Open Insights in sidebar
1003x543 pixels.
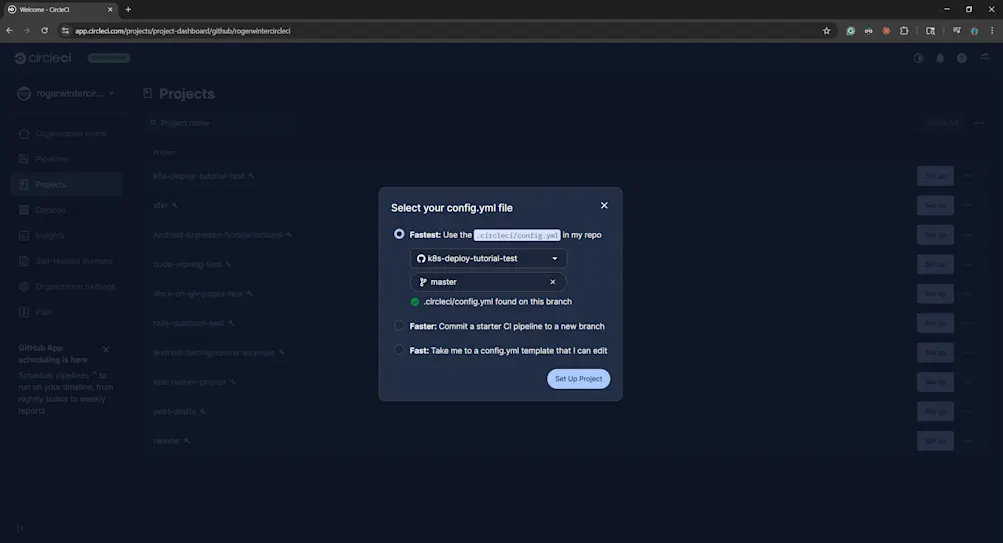pos(66,235)
